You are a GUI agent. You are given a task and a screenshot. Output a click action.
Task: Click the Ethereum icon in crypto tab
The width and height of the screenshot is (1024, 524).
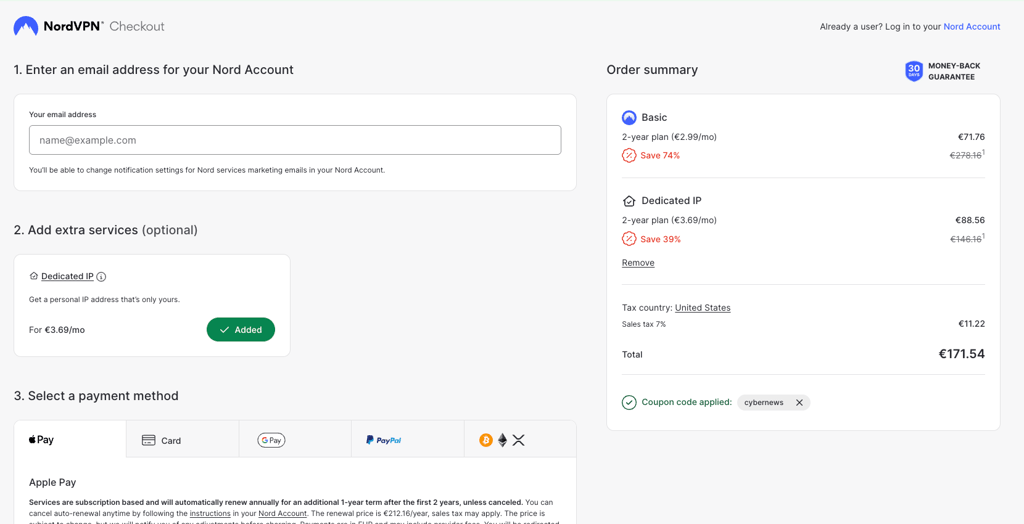[502, 440]
